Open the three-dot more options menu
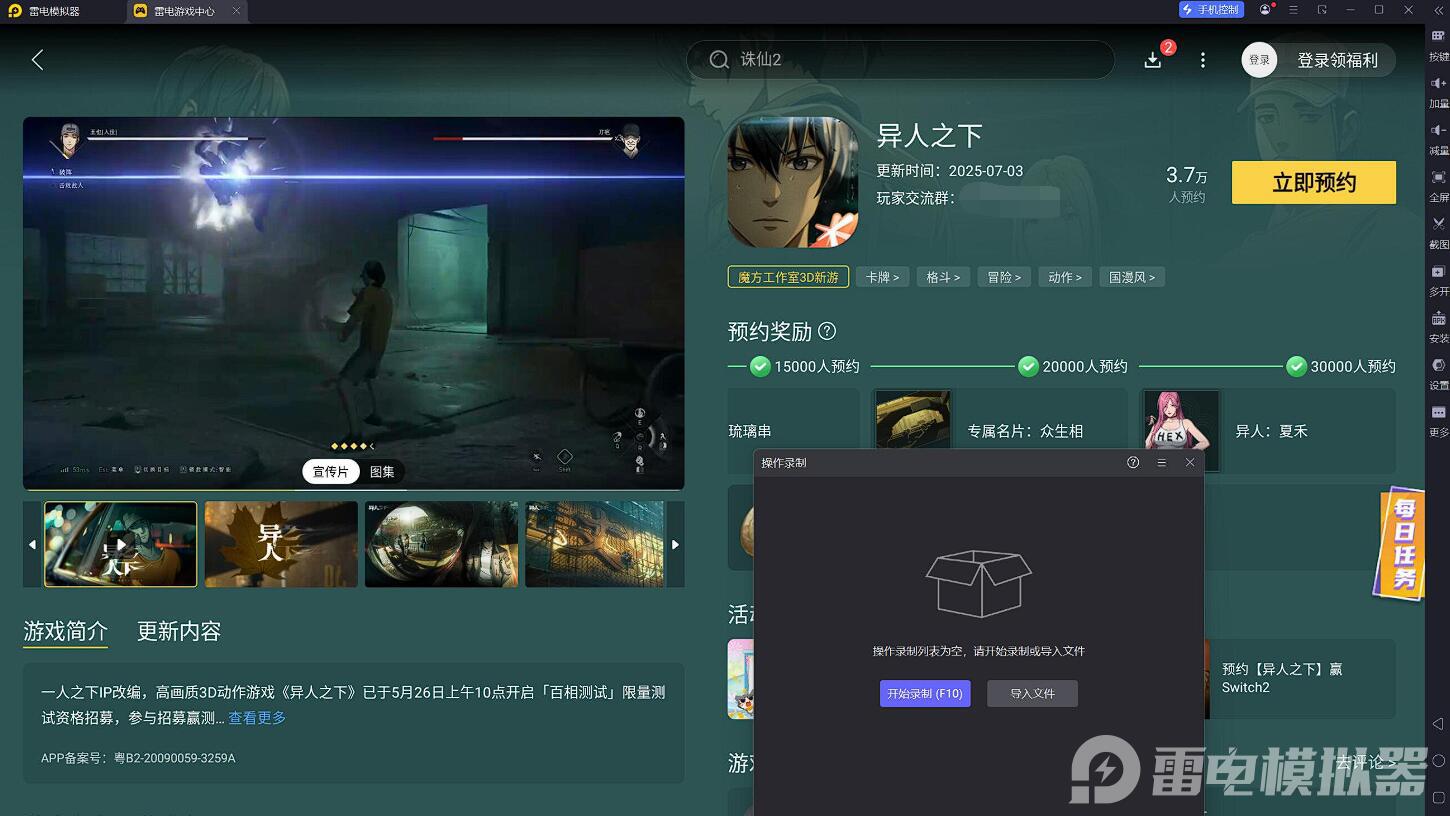Image resolution: width=1450 pixels, height=816 pixels. point(1203,60)
